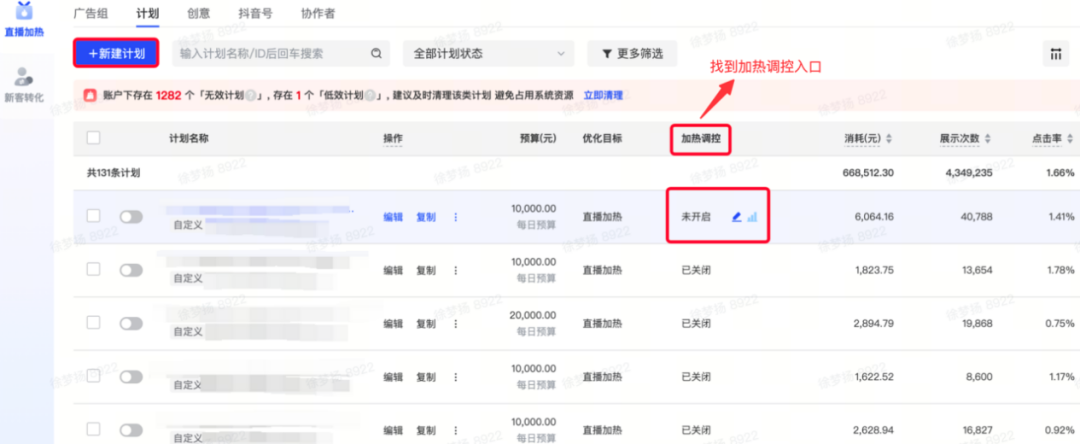This screenshot has height=444, width=1080.
Task: Click the 加热调控 column header
Action: 701,139
